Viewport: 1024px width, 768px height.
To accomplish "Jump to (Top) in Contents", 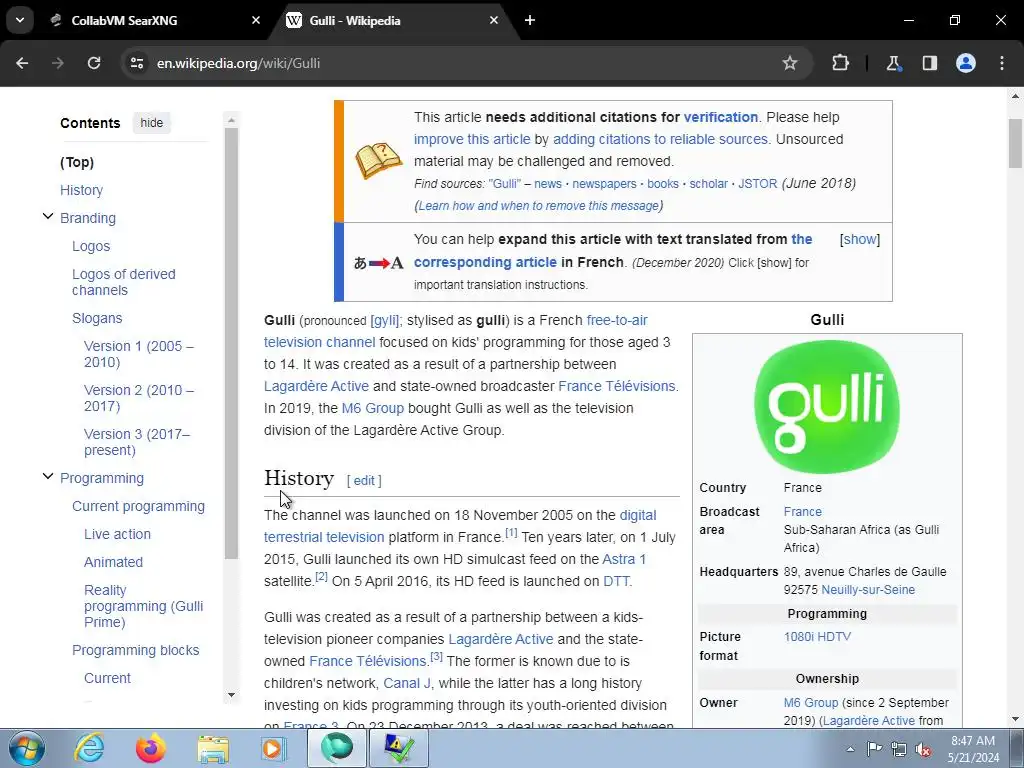I will click(77, 162).
